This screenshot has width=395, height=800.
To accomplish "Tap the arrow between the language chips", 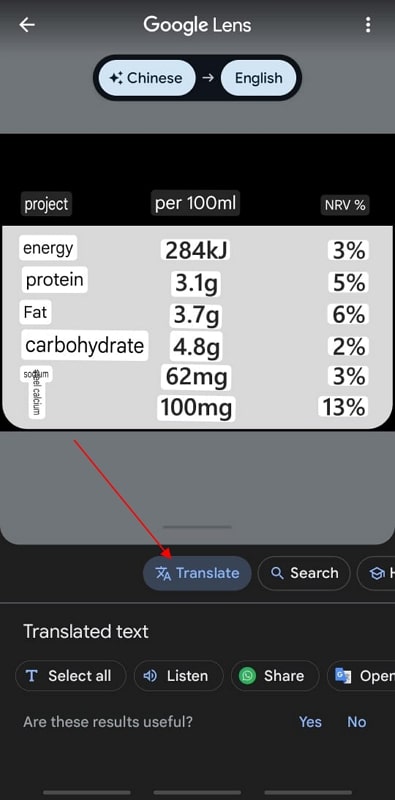I will (x=208, y=78).
